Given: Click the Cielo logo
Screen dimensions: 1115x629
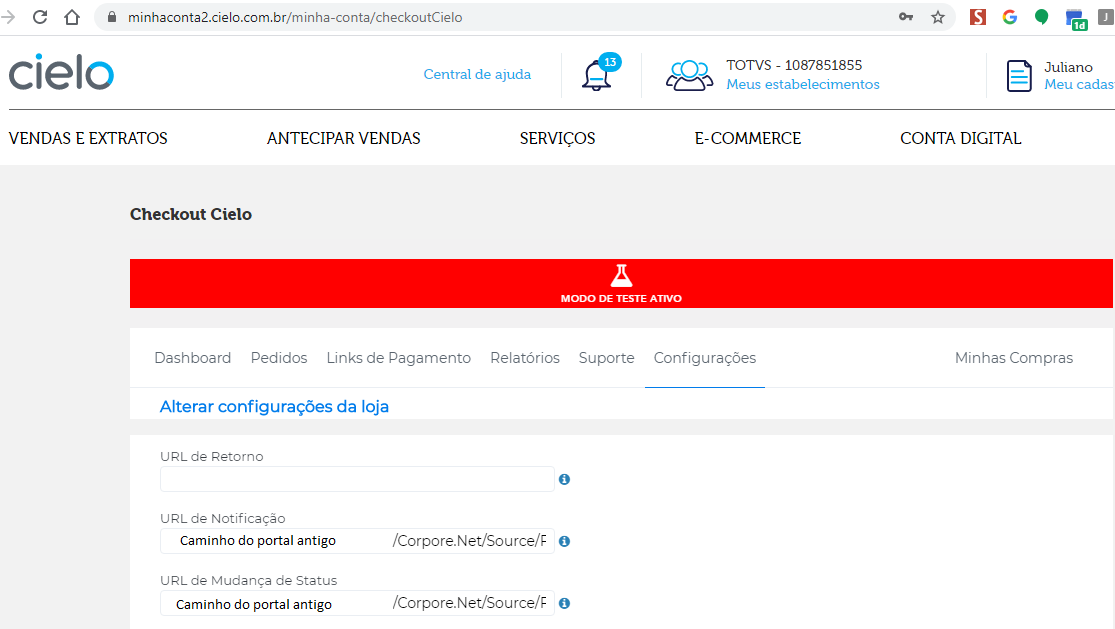Looking at the screenshot, I should click(61, 72).
